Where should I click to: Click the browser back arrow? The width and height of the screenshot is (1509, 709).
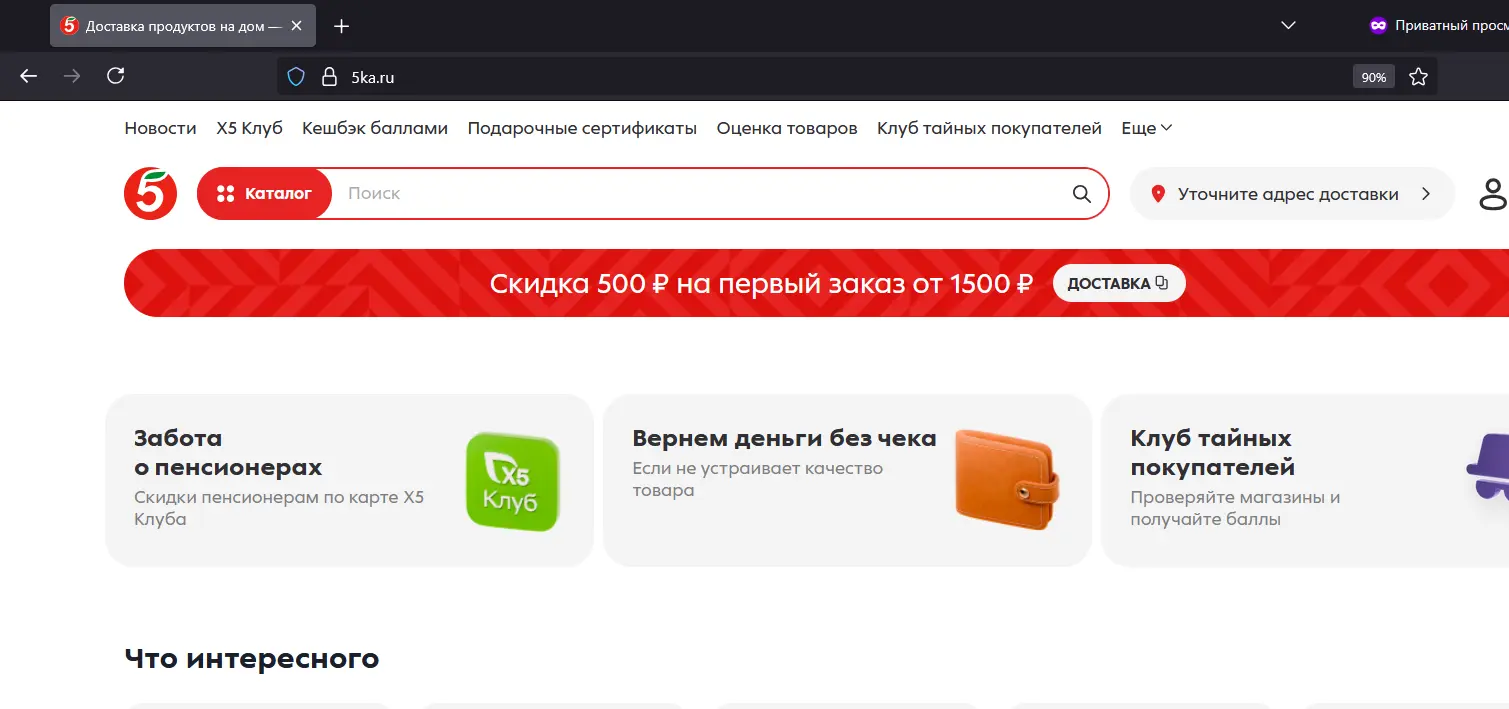(28, 76)
